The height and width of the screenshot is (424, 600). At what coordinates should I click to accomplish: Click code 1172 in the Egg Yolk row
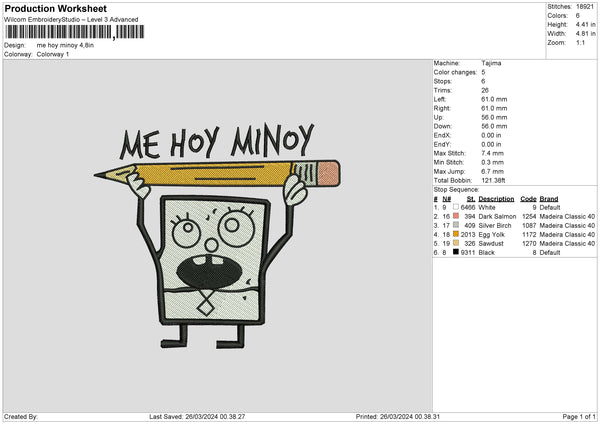(x=529, y=235)
